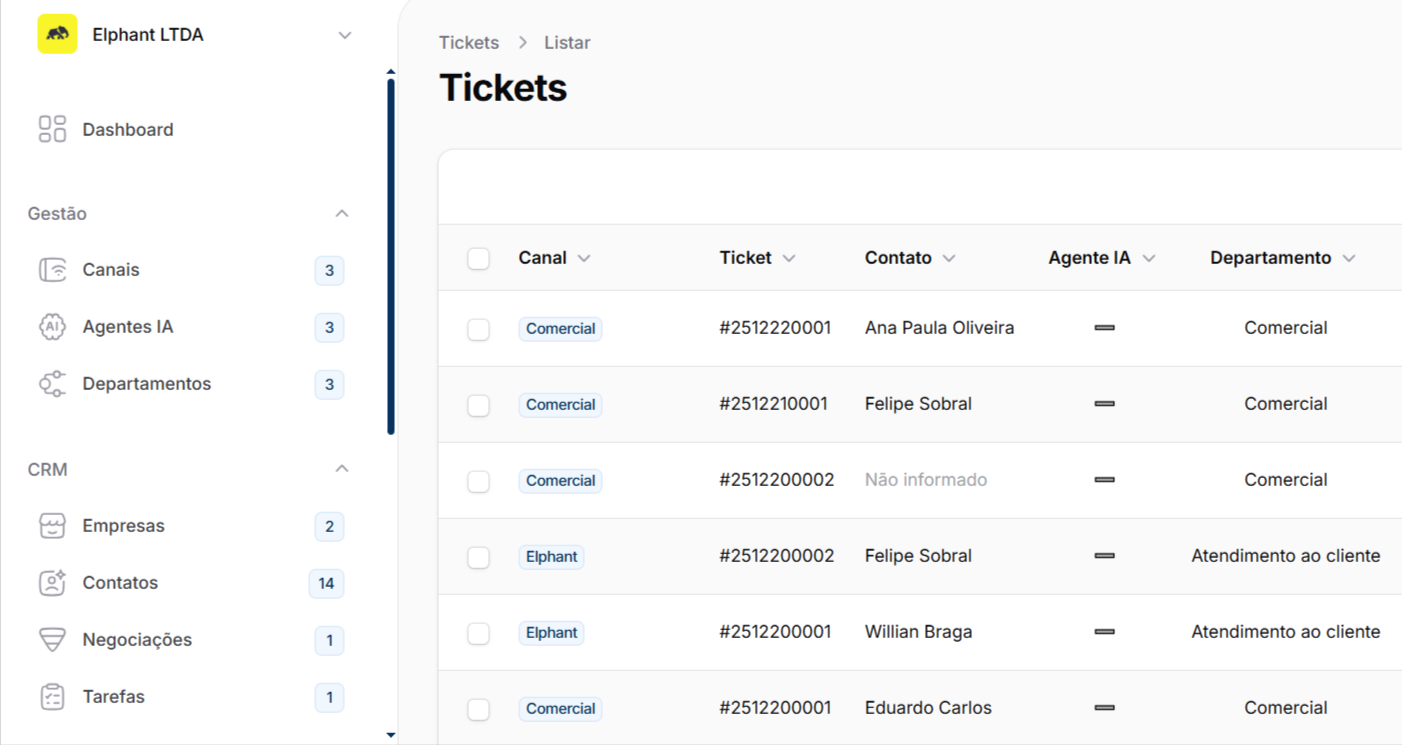1402x745 pixels.
Task: Click the Negociações funnel icon
Action: pos(52,640)
